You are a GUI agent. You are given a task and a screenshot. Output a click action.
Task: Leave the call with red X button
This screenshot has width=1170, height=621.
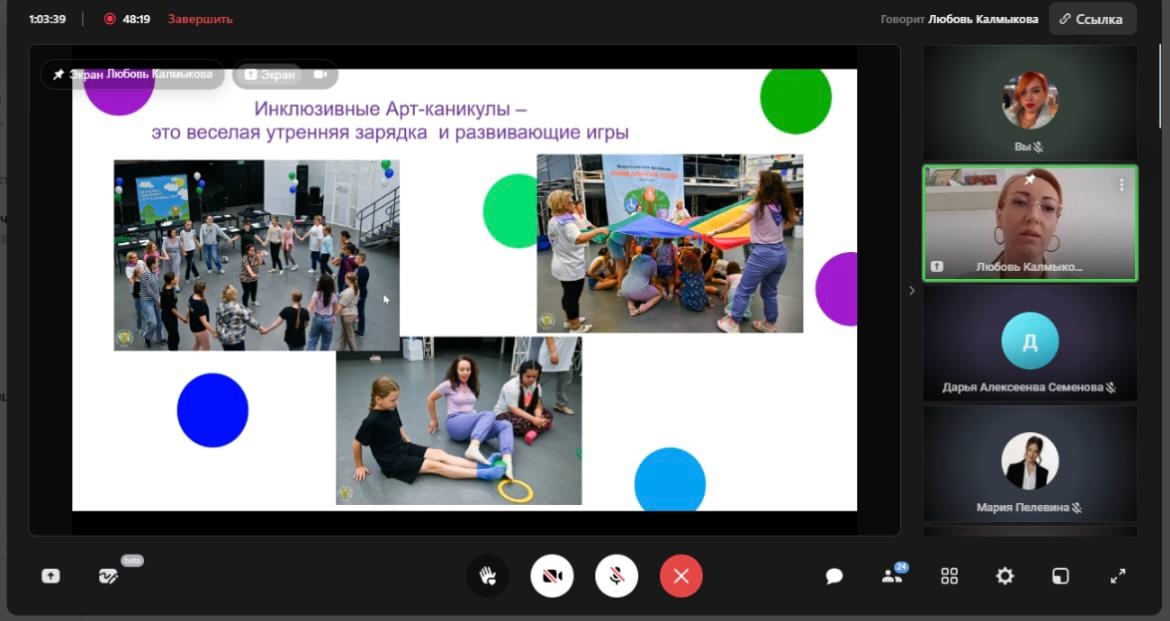point(681,576)
